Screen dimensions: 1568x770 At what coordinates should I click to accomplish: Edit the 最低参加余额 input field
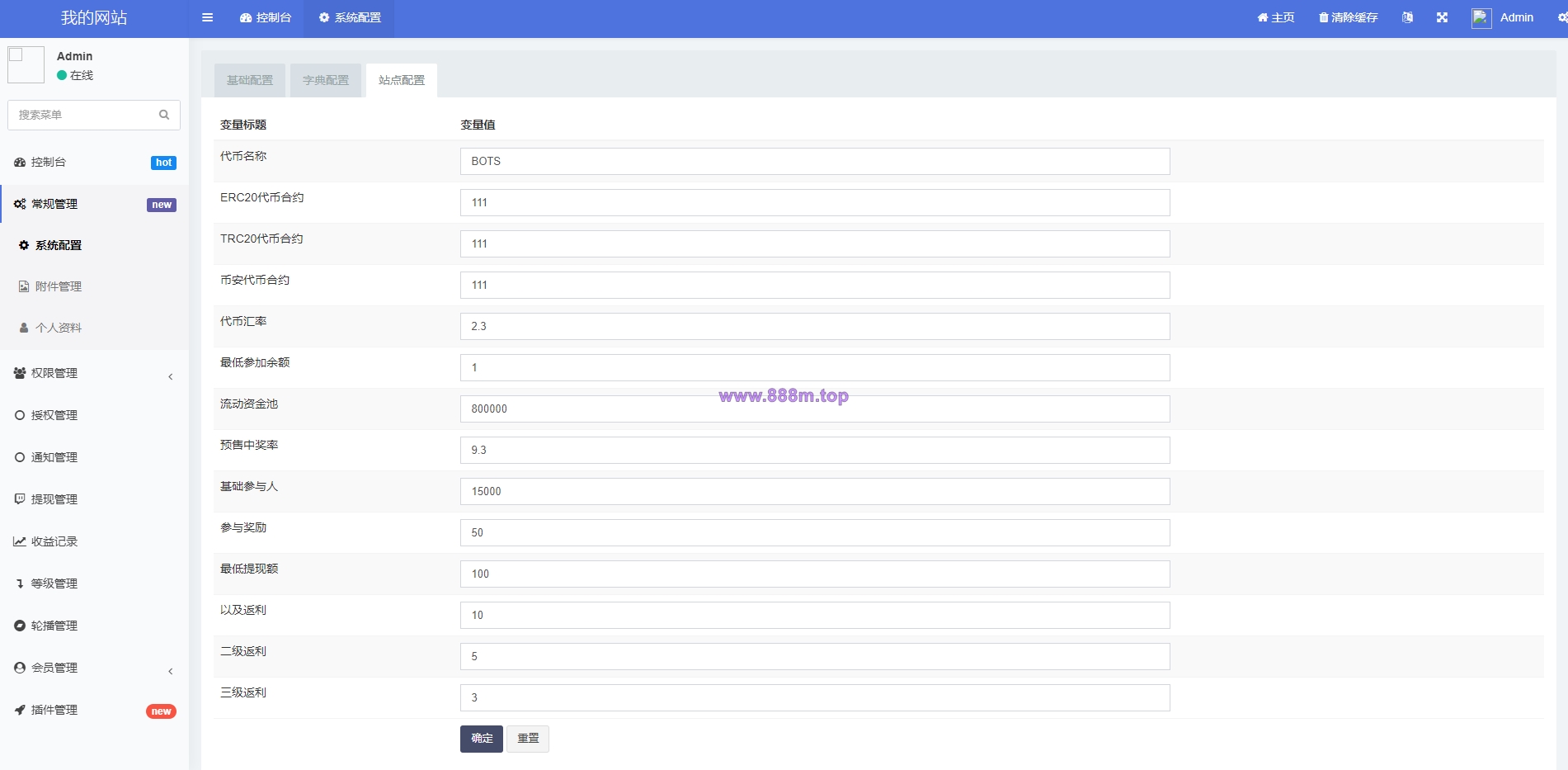(x=815, y=367)
